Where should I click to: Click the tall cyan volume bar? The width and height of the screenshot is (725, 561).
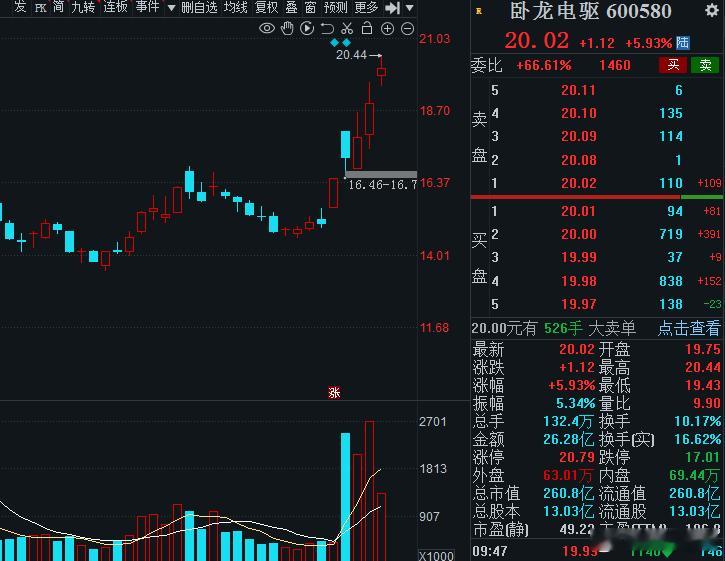tap(345, 497)
